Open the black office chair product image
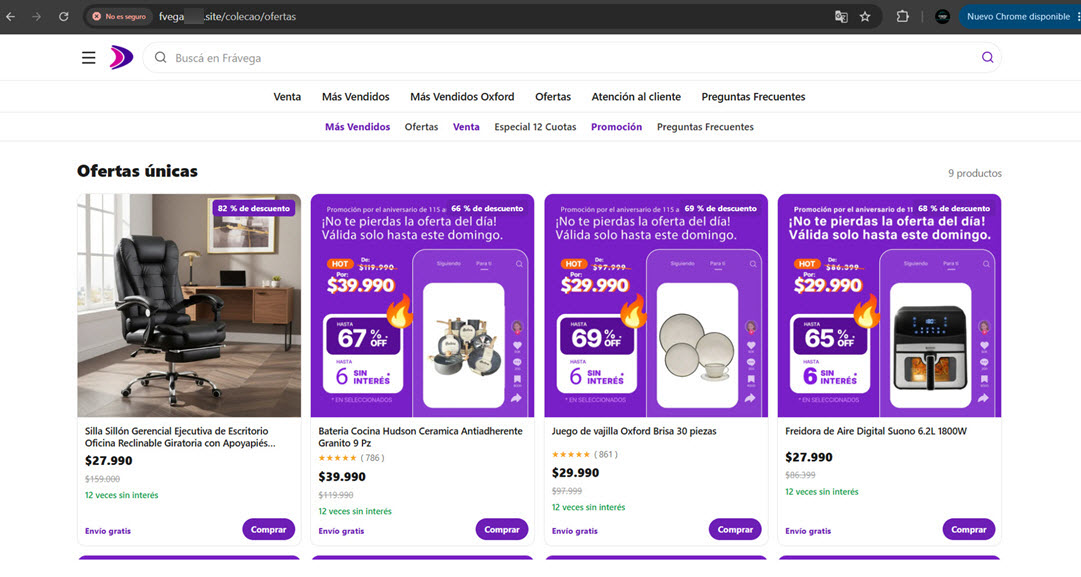The height and width of the screenshot is (577, 1081). click(189, 305)
